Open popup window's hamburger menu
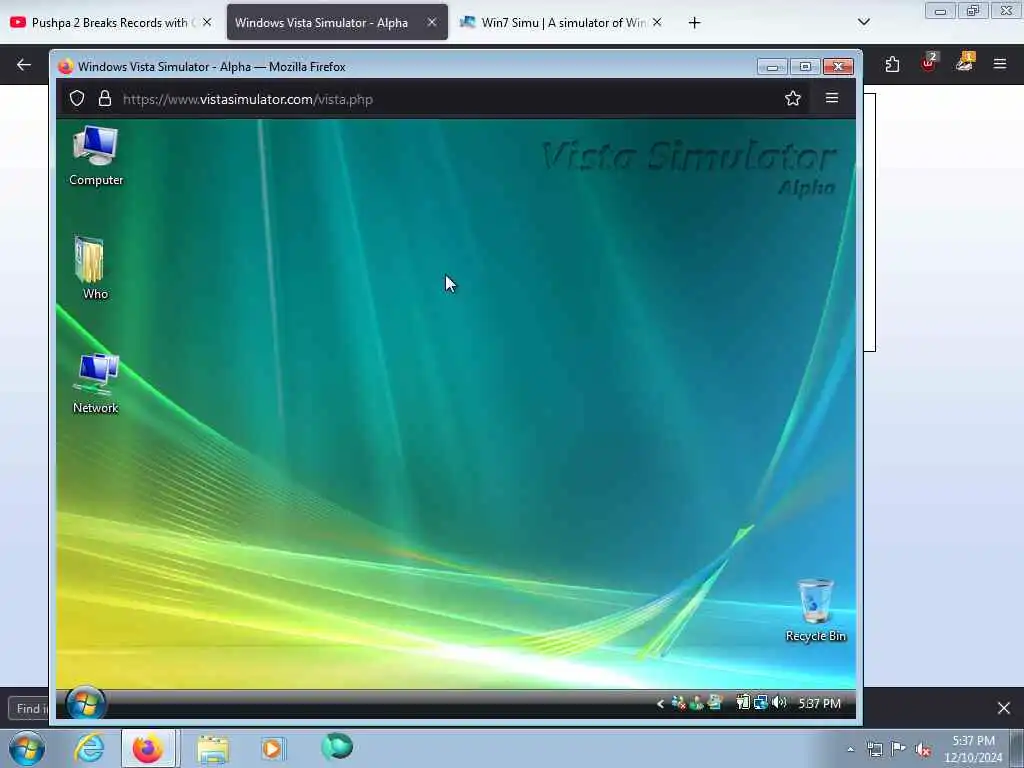The height and width of the screenshot is (768, 1024). click(x=831, y=98)
